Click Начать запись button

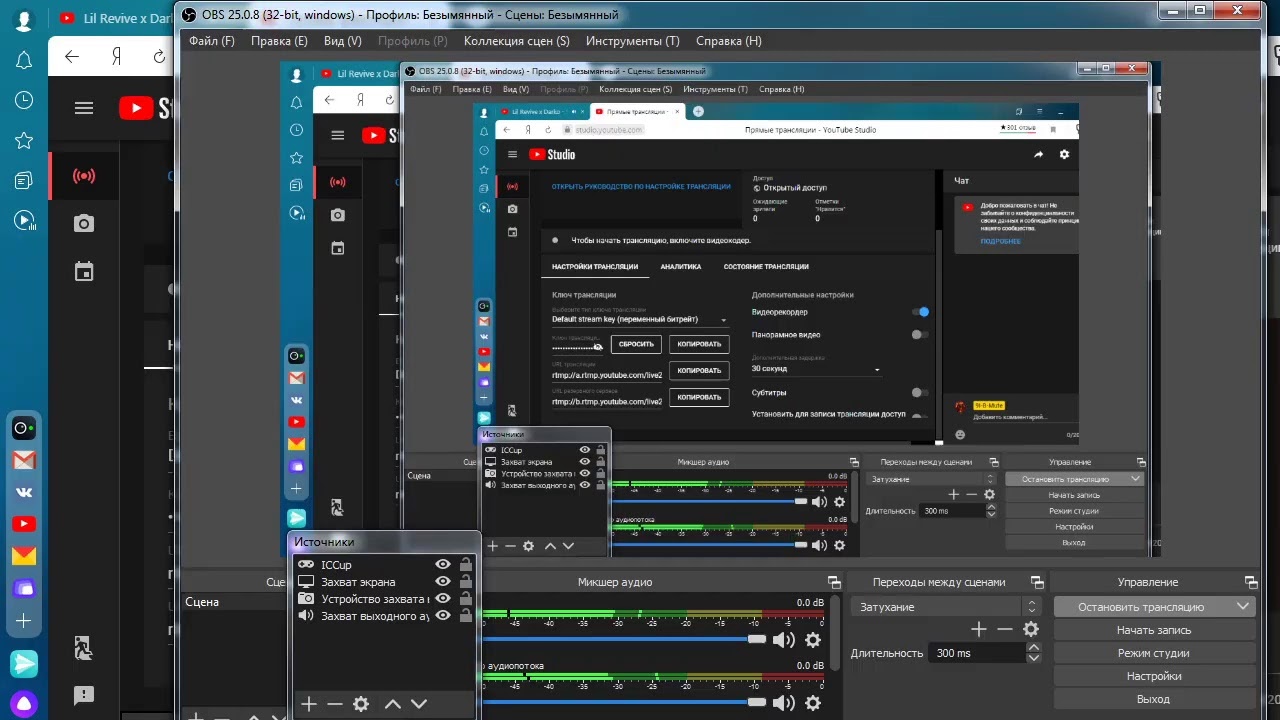[1154, 630]
